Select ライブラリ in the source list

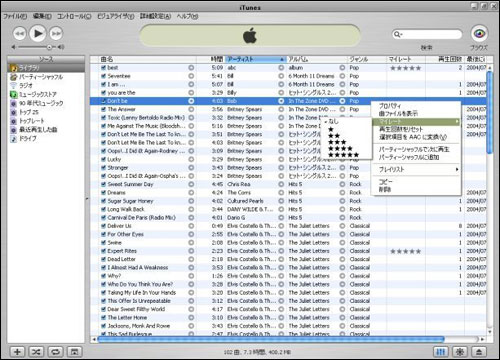click(x=46, y=68)
